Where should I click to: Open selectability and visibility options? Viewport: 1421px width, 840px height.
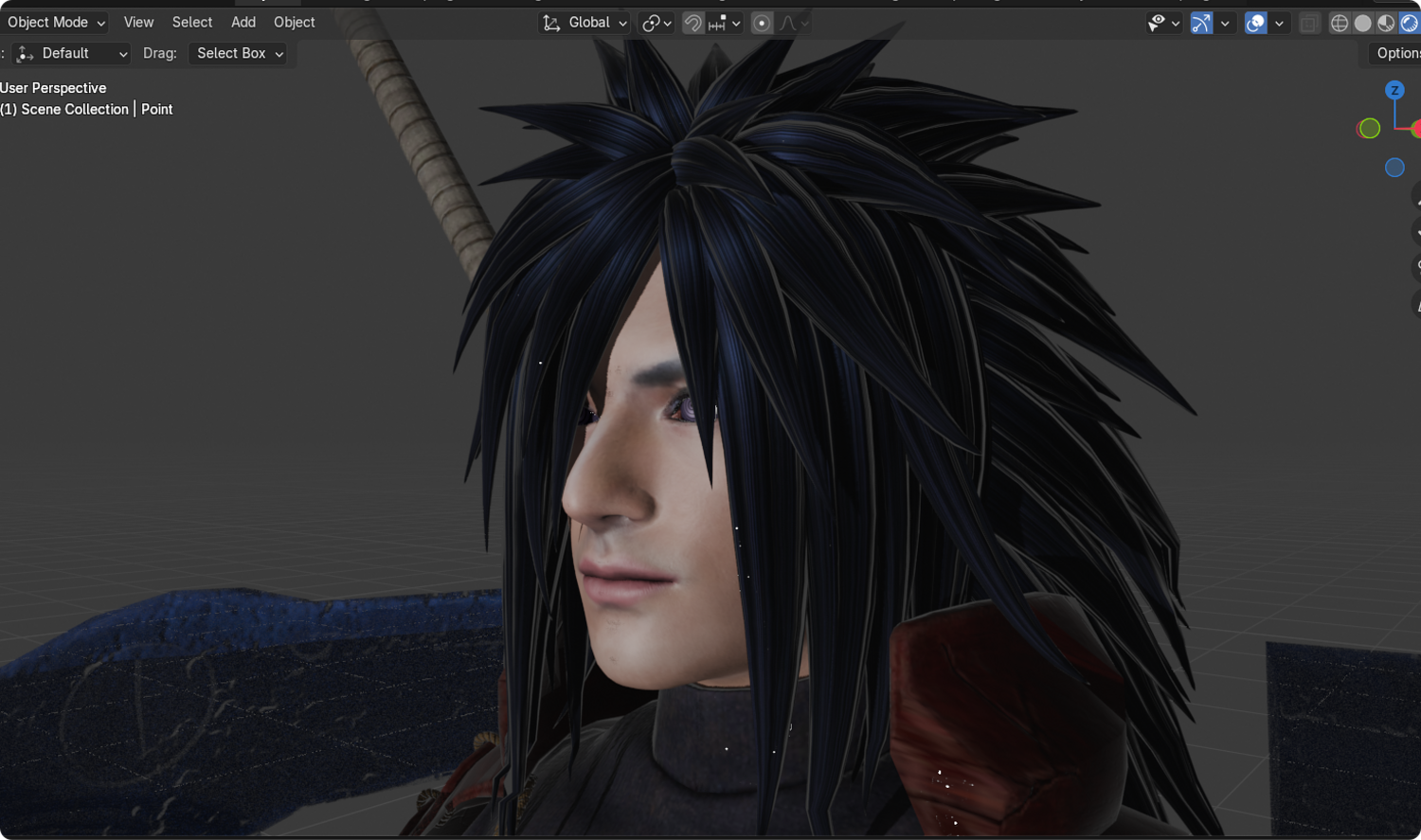tap(1163, 23)
